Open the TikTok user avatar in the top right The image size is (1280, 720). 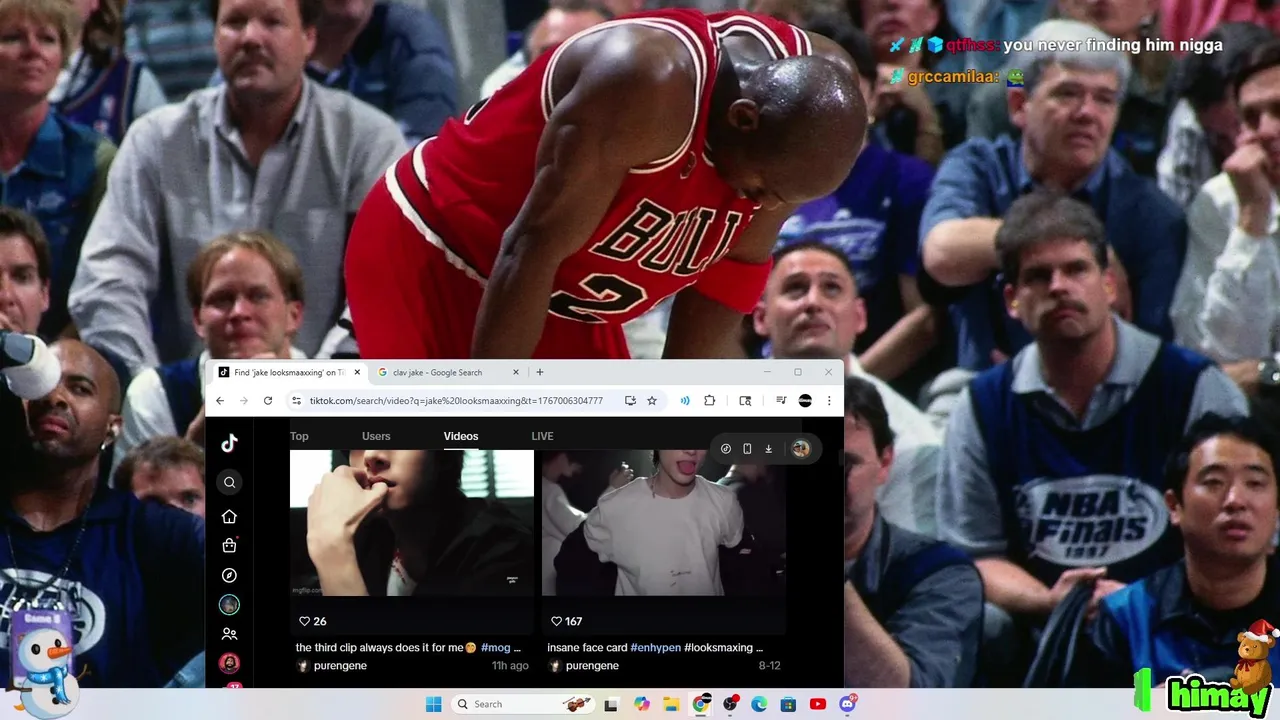click(800, 449)
